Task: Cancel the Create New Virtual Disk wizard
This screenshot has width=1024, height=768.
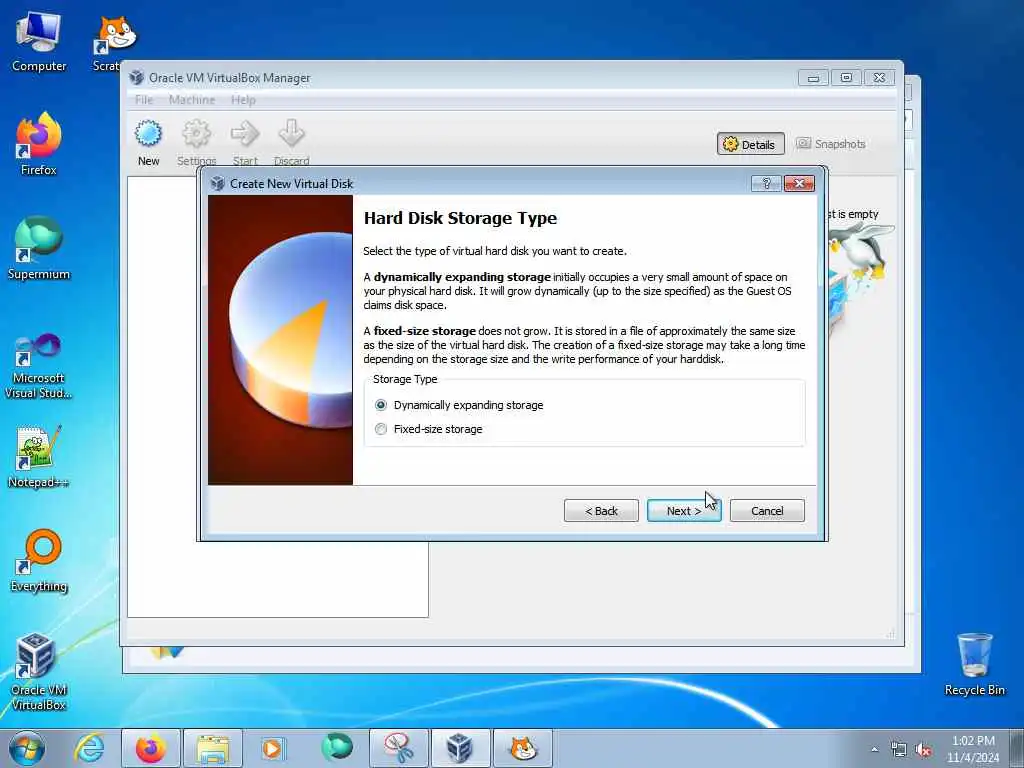Action: tap(767, 511)
